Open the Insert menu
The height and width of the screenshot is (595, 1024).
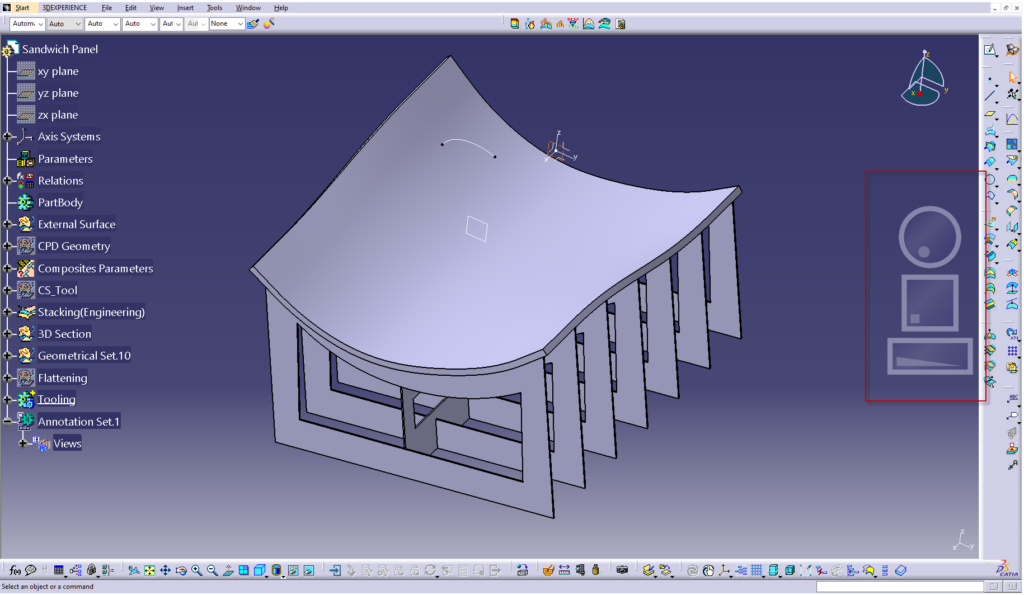pos(185,7)
